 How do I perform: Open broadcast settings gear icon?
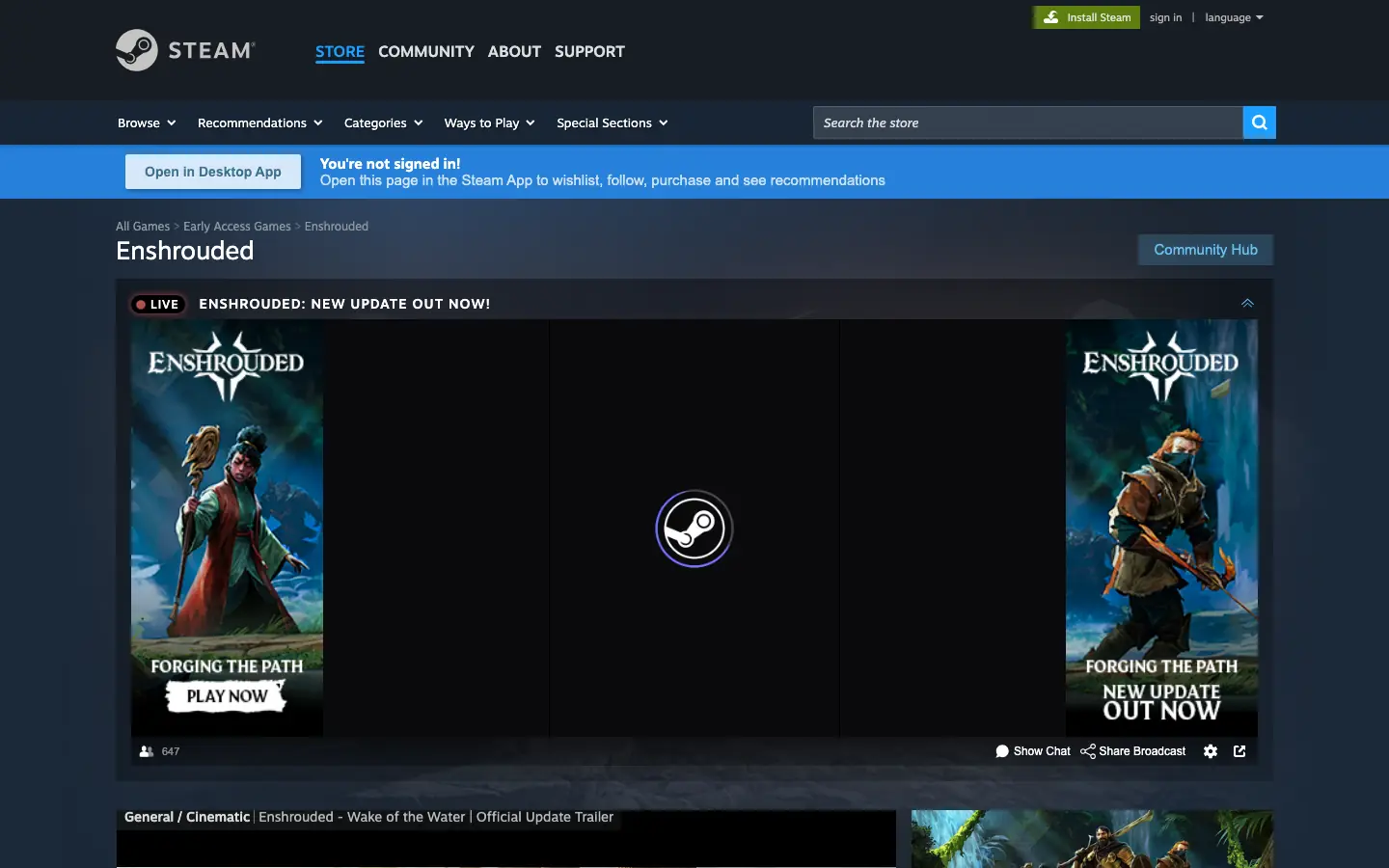1211,751
